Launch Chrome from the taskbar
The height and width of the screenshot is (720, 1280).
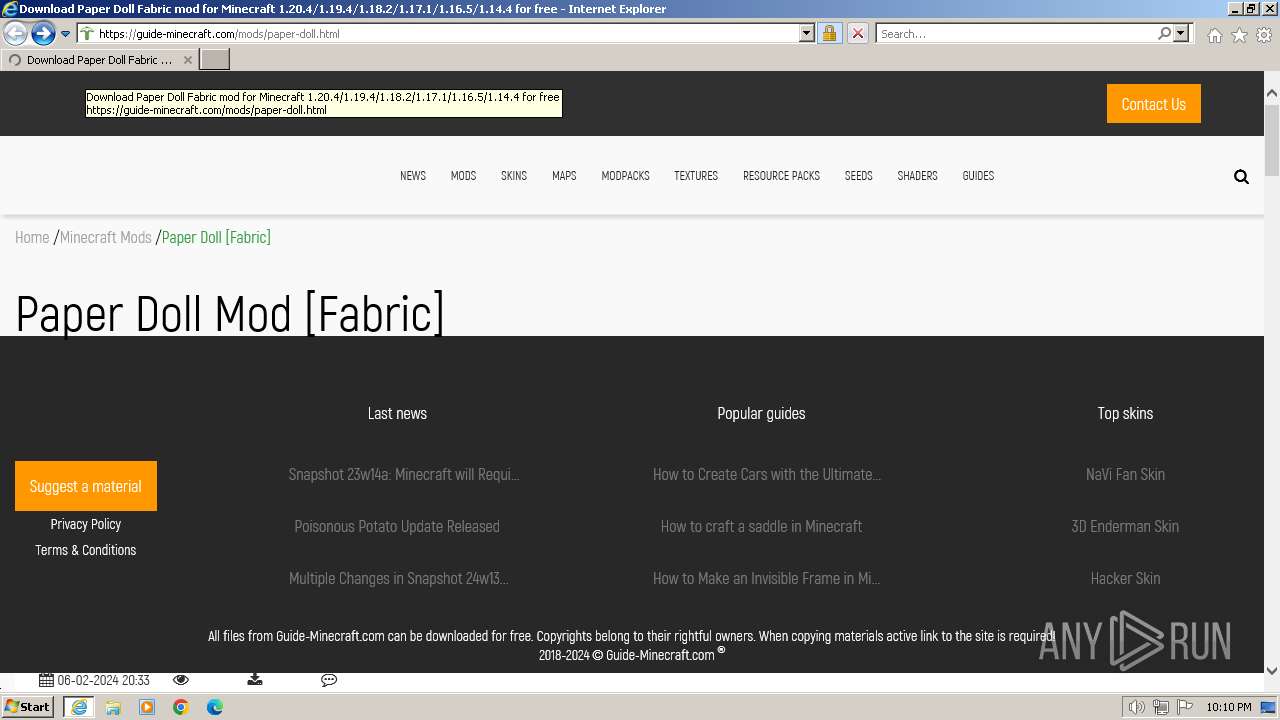click(x=181, y=707)
